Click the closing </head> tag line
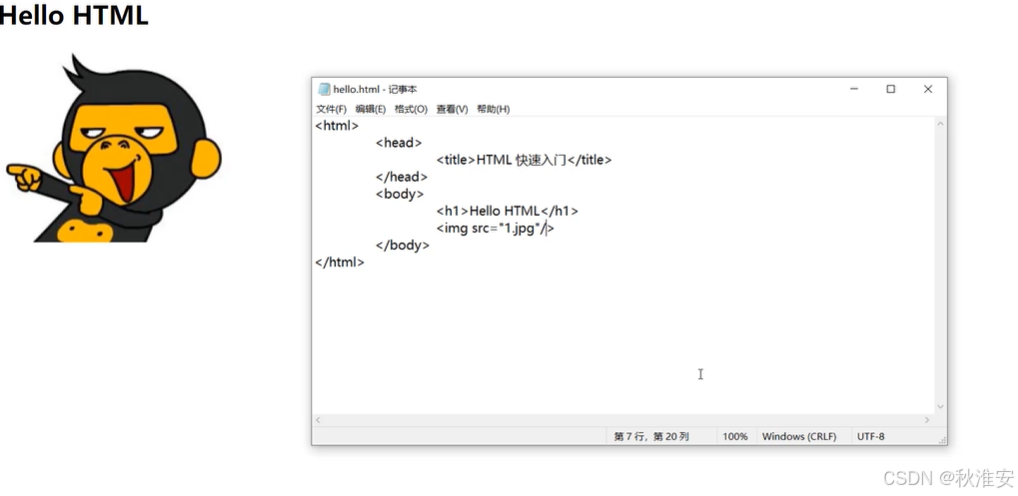Image resolution: width=1018 pixels, height=496 pixels. [402, 177]
